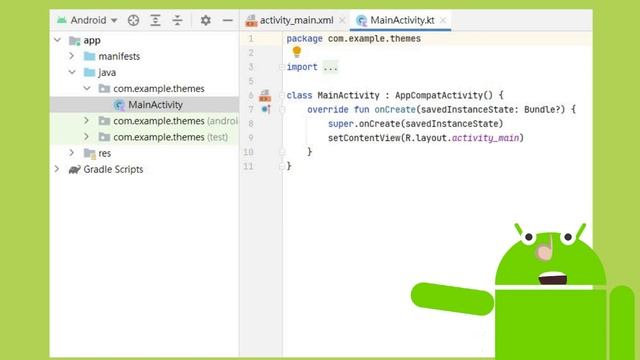The width and height of the screenshot is (640, 360).
Task: Click the Kotlin icon beside MainActivity in the tree
Action: tap(119, 105)
